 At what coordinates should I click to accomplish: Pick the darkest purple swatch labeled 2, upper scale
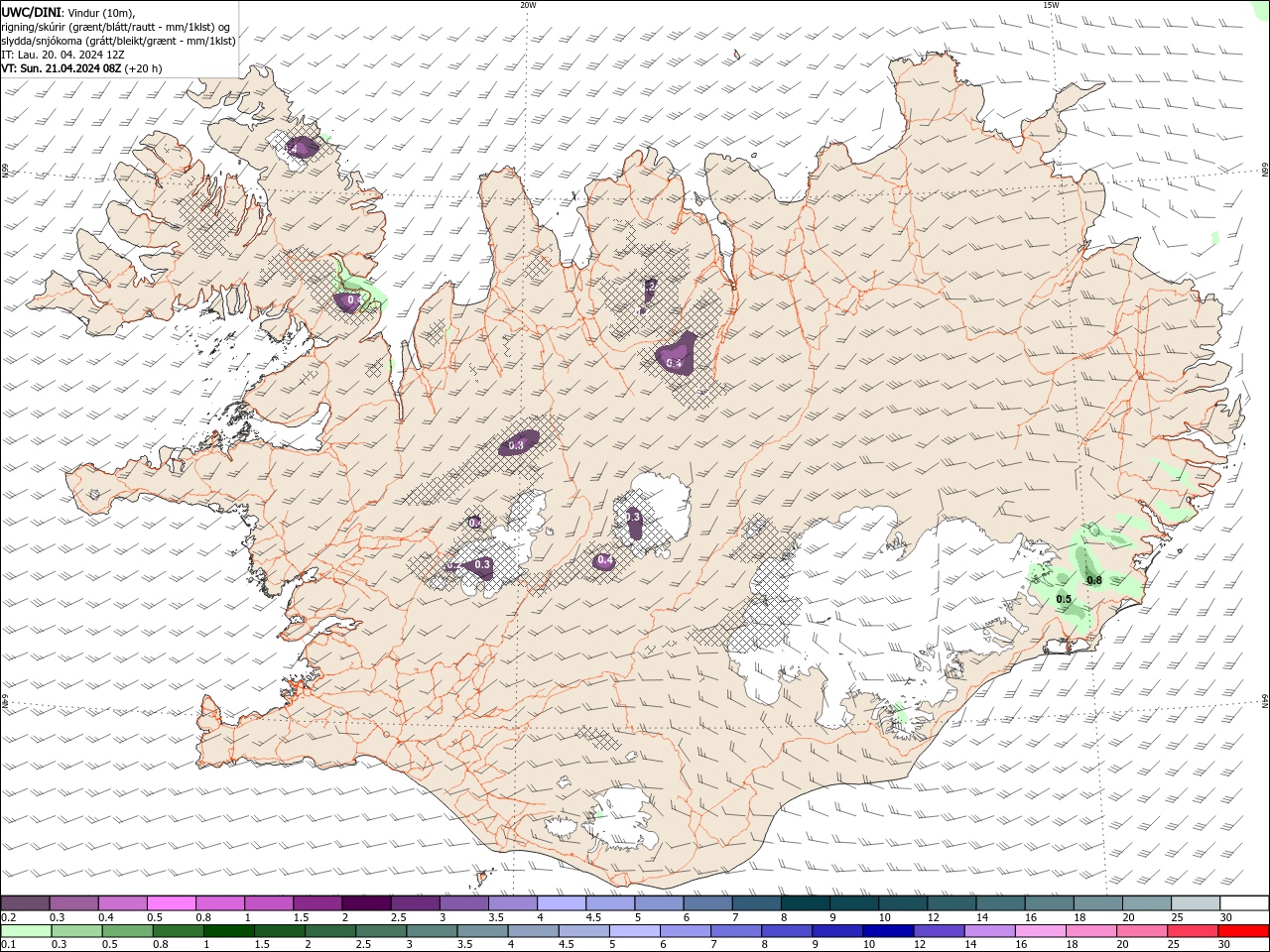pos(366,902)
